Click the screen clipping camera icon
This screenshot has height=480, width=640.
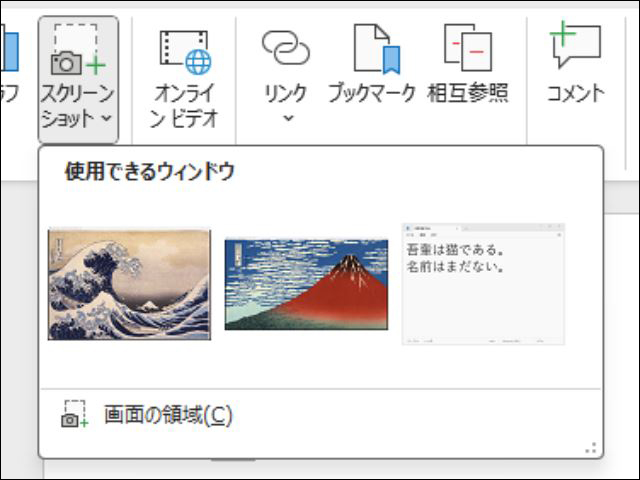[74, 414]
